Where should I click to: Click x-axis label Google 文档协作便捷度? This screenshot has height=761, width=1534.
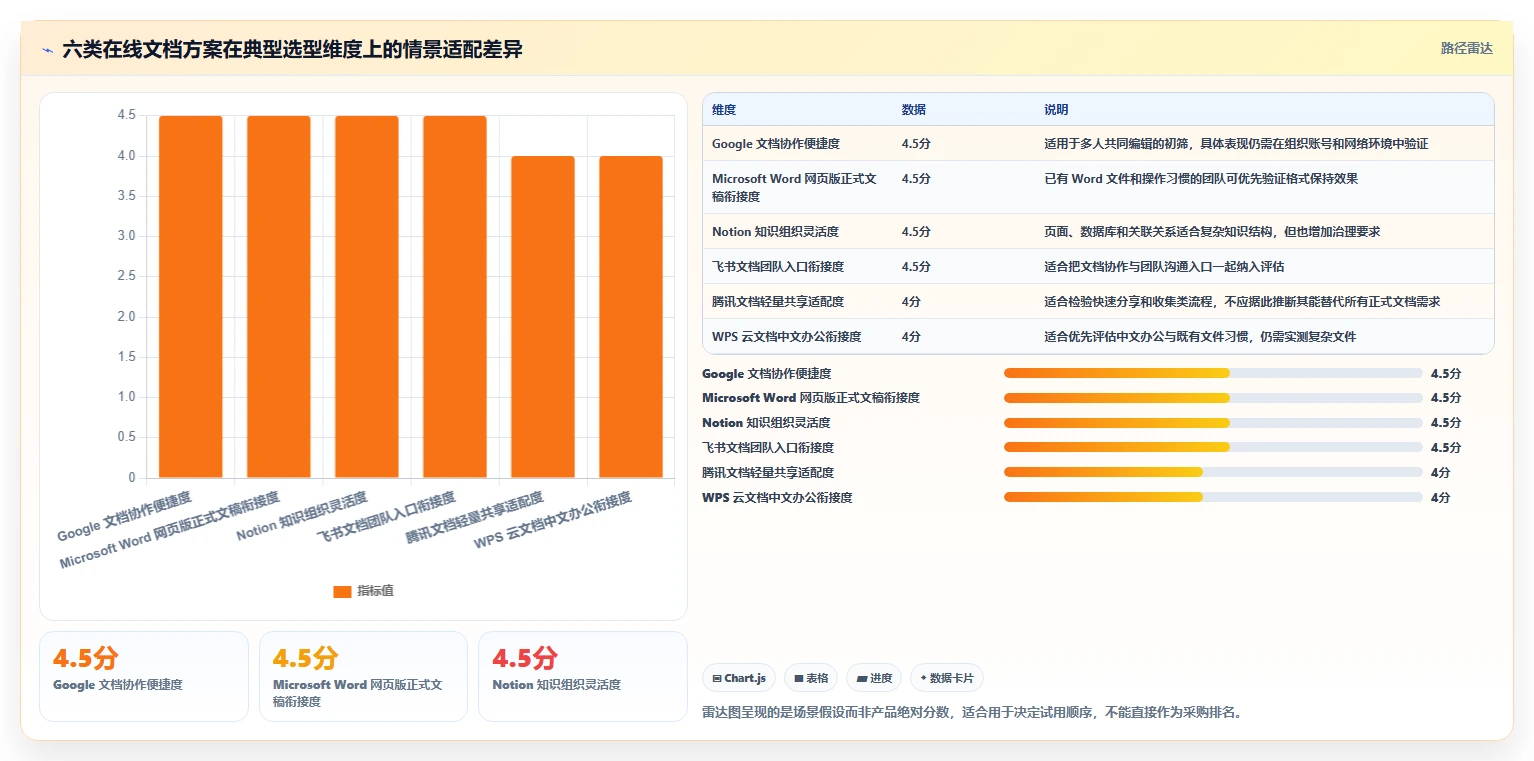124,515
